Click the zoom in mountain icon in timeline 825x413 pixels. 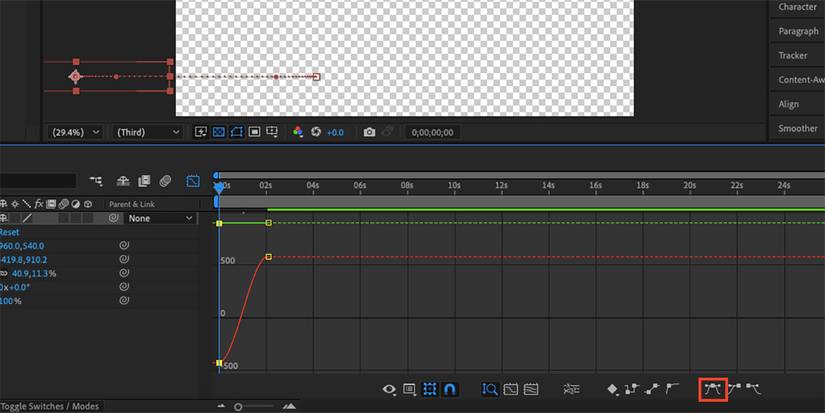pos(289,406)
